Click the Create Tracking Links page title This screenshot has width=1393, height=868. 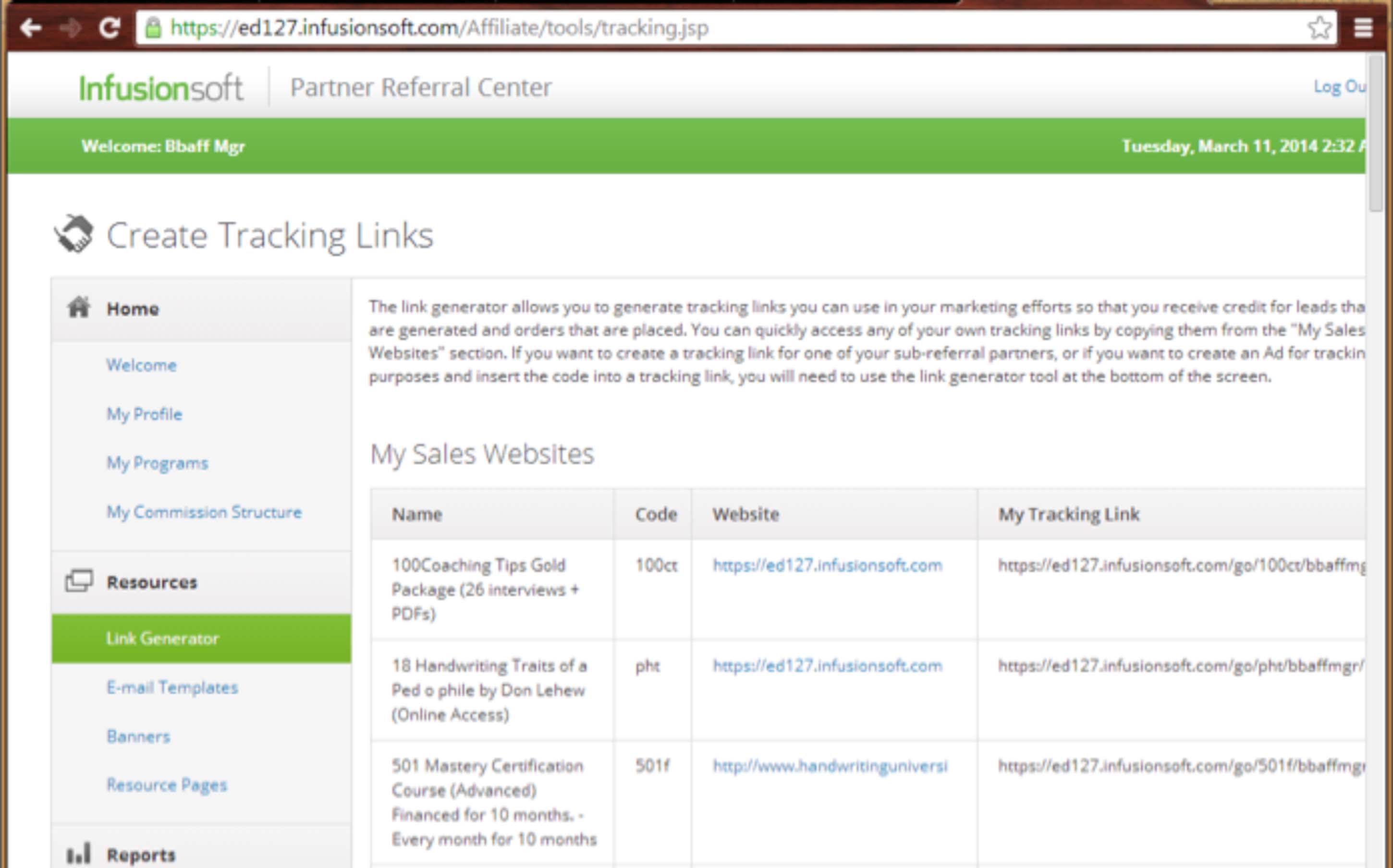pyautogui.click(x=270, y=236)
